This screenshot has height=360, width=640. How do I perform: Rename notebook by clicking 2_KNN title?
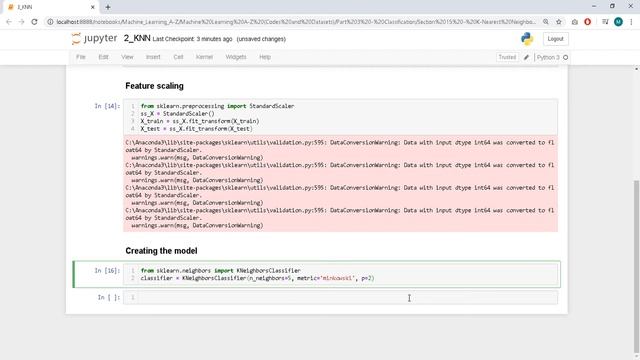pos(137,38)
